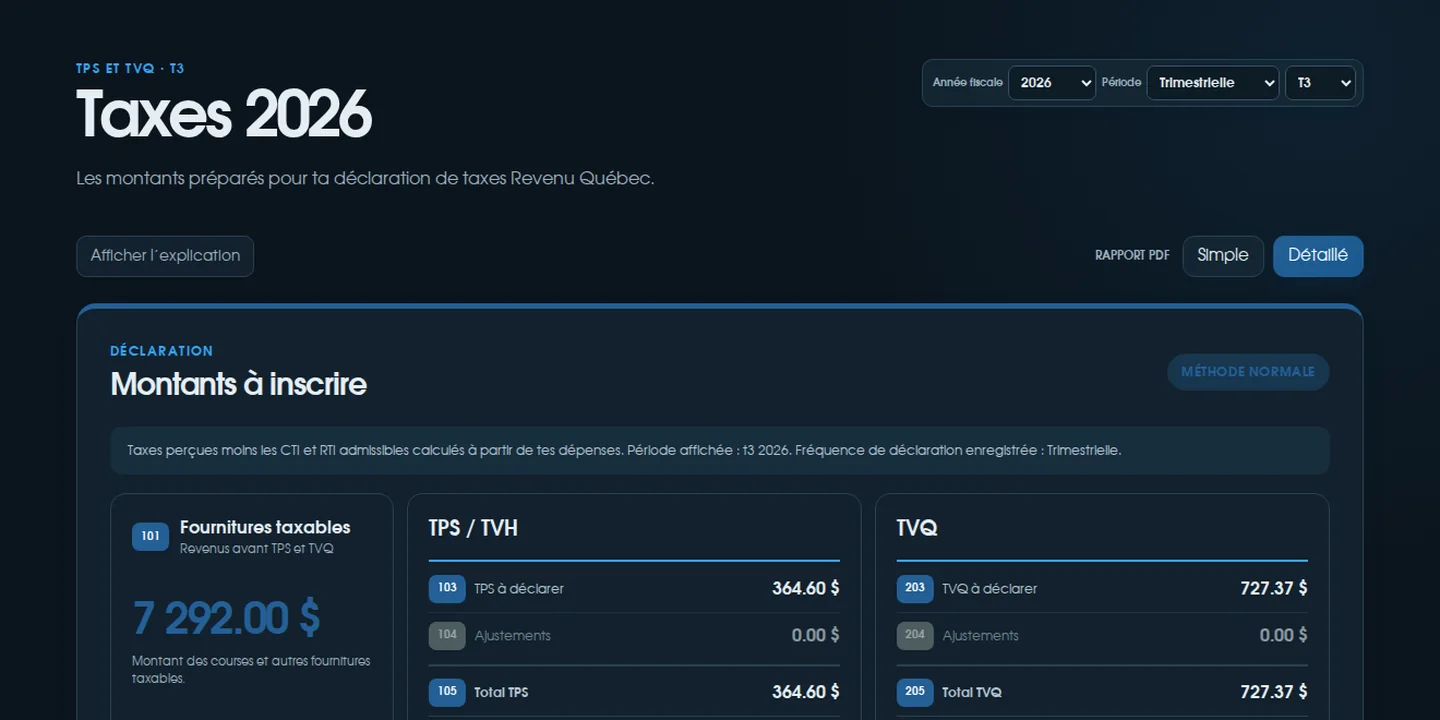1440x720 pixels.
Task: Select the Détaillé report option
Action: tap(1318, 256)
